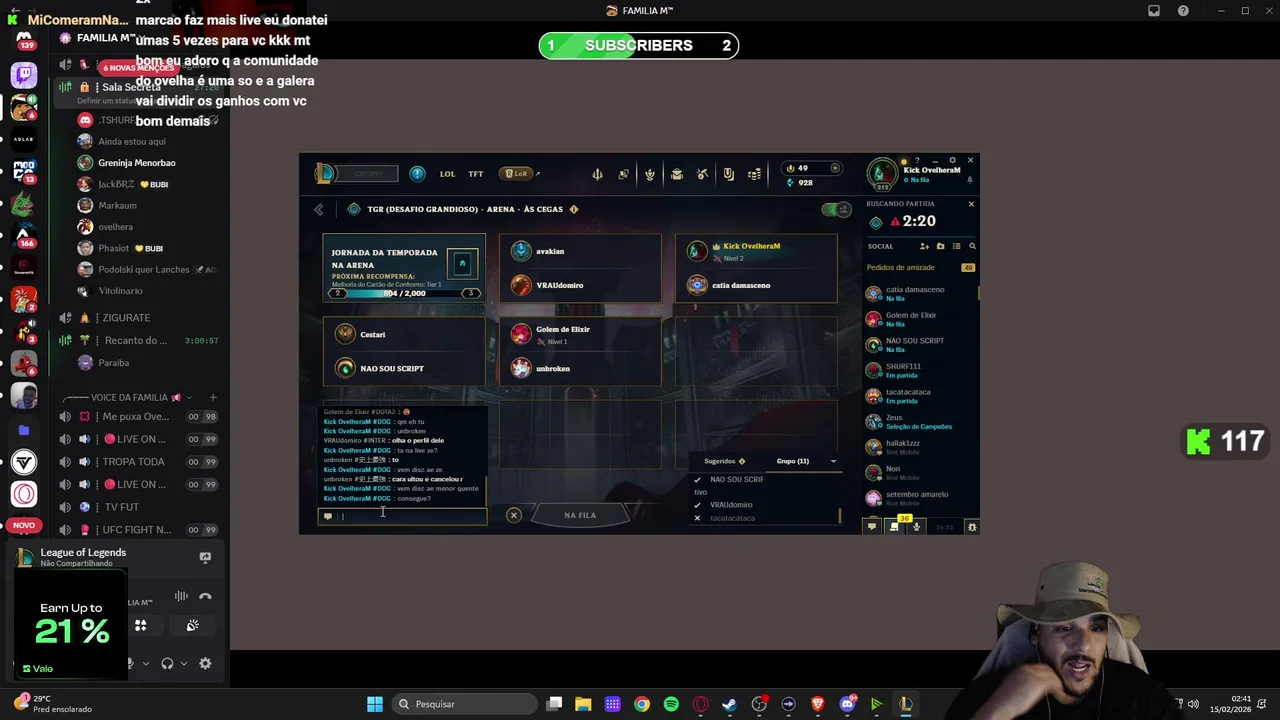1280x720 pixels.
Task: Click the new folder icon in Social
Action: [940, 246]
